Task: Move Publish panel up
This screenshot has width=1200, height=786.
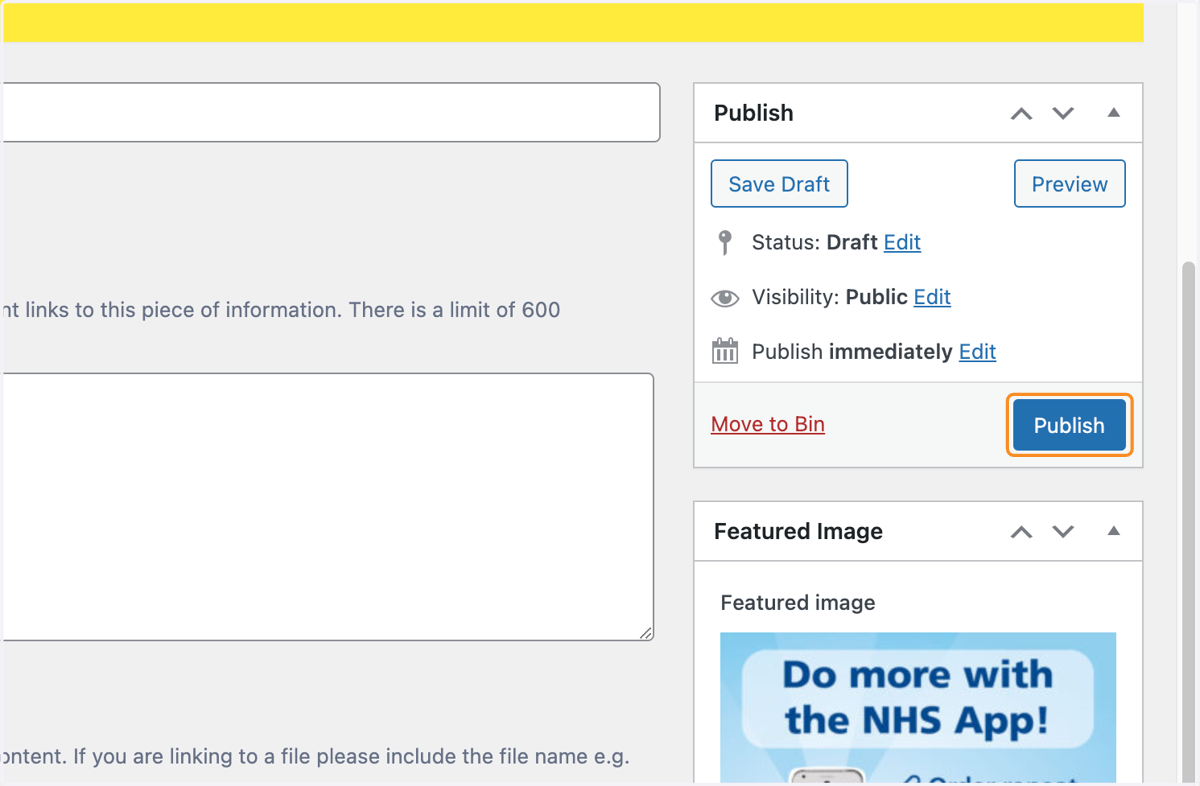Action: [1021, 113]
